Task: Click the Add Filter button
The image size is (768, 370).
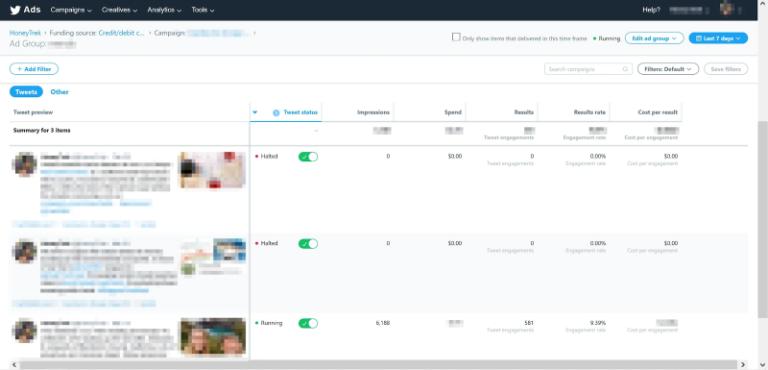Action: click(34, 69)
